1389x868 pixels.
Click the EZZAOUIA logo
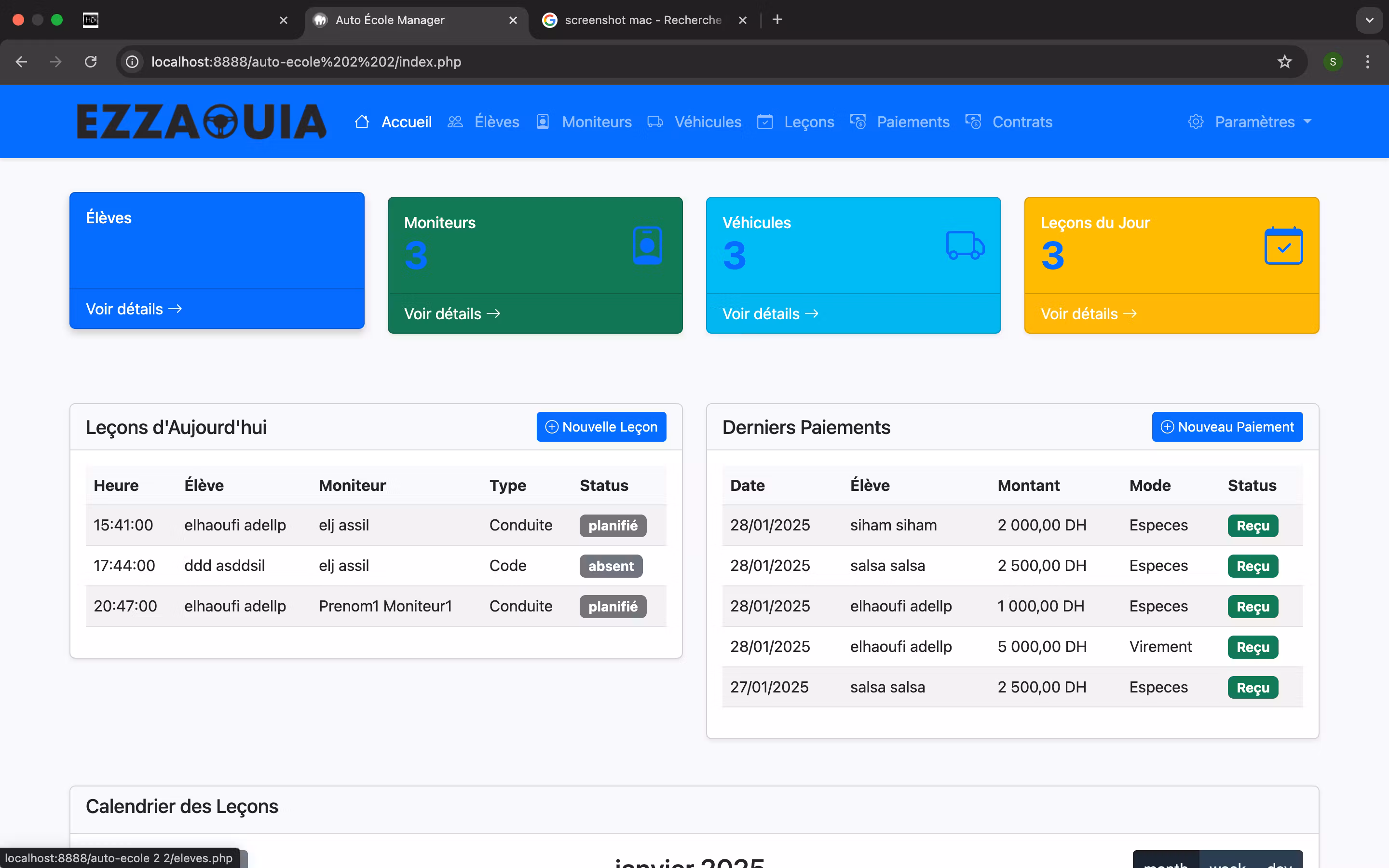(x=202, y=122)
